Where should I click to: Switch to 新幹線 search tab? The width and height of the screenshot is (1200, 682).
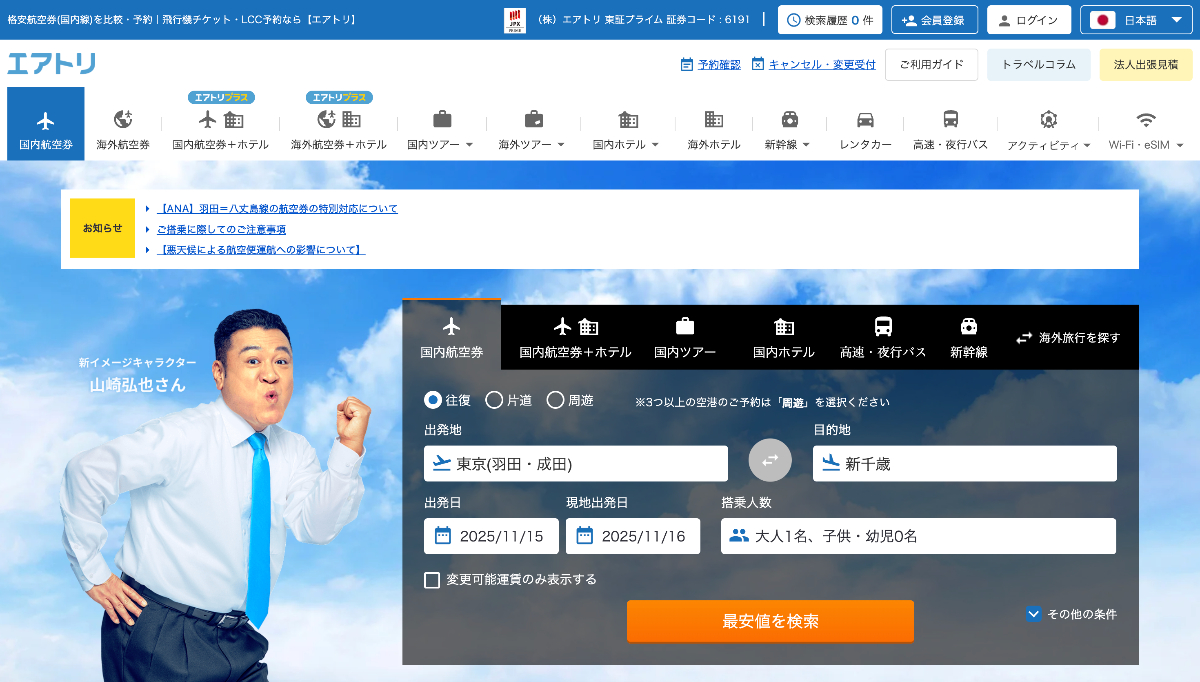(x=968, y=337)
